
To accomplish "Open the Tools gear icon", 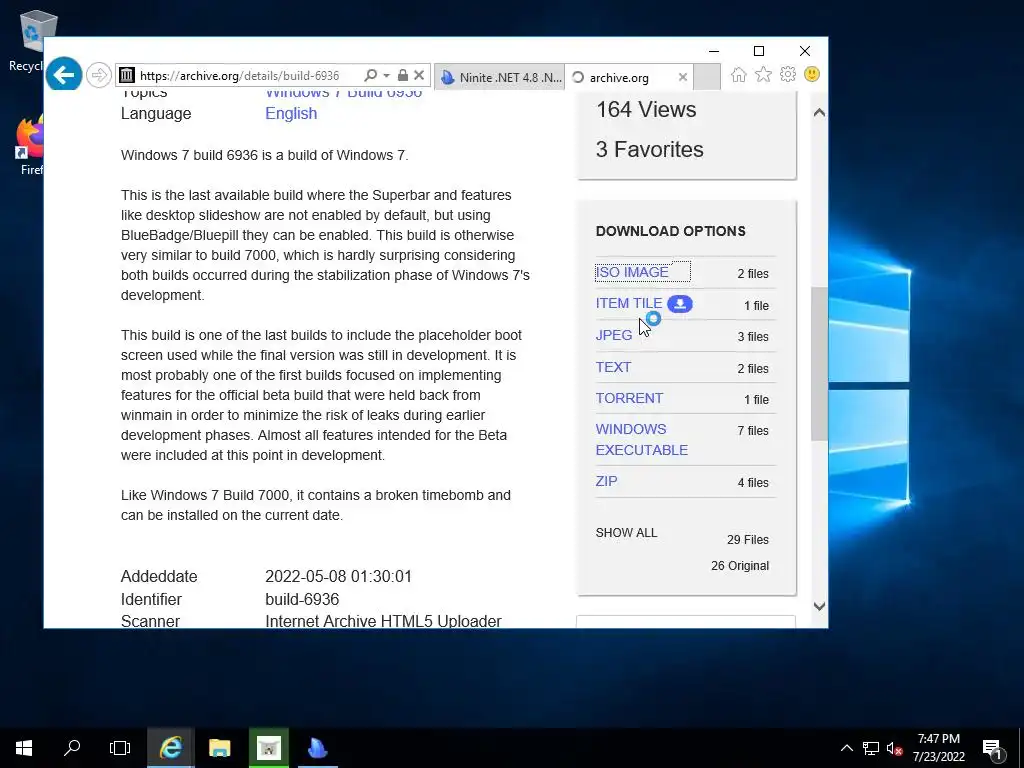I will 788,74.
